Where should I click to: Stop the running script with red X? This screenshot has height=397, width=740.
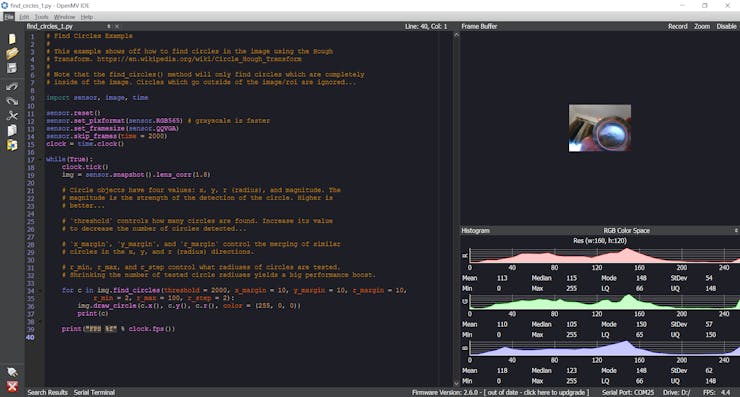coord(12,387)
